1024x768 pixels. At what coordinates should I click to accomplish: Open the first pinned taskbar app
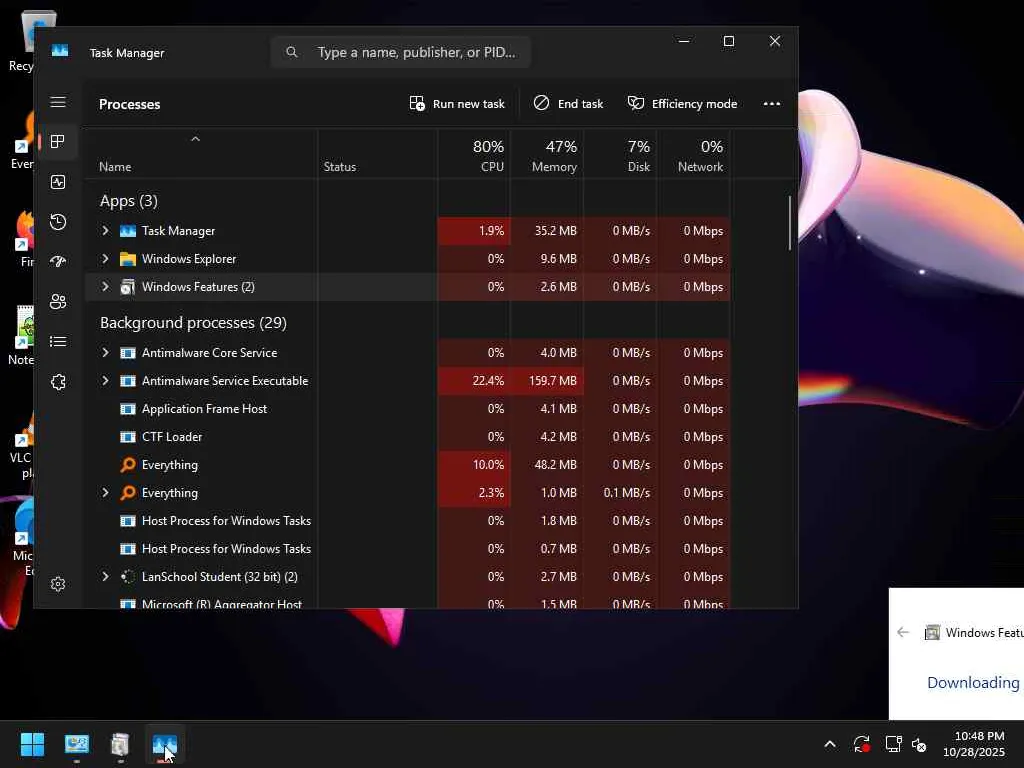point(76,744)
